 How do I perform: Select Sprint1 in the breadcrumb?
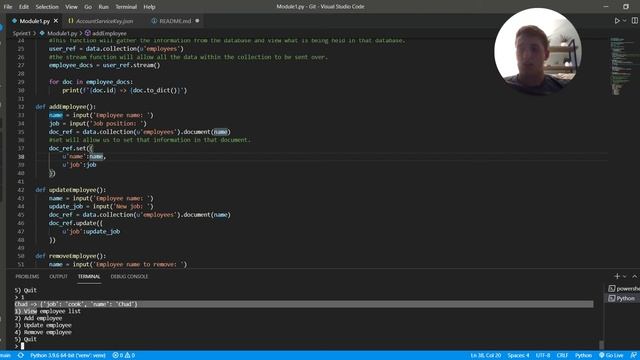coord(22,33)
